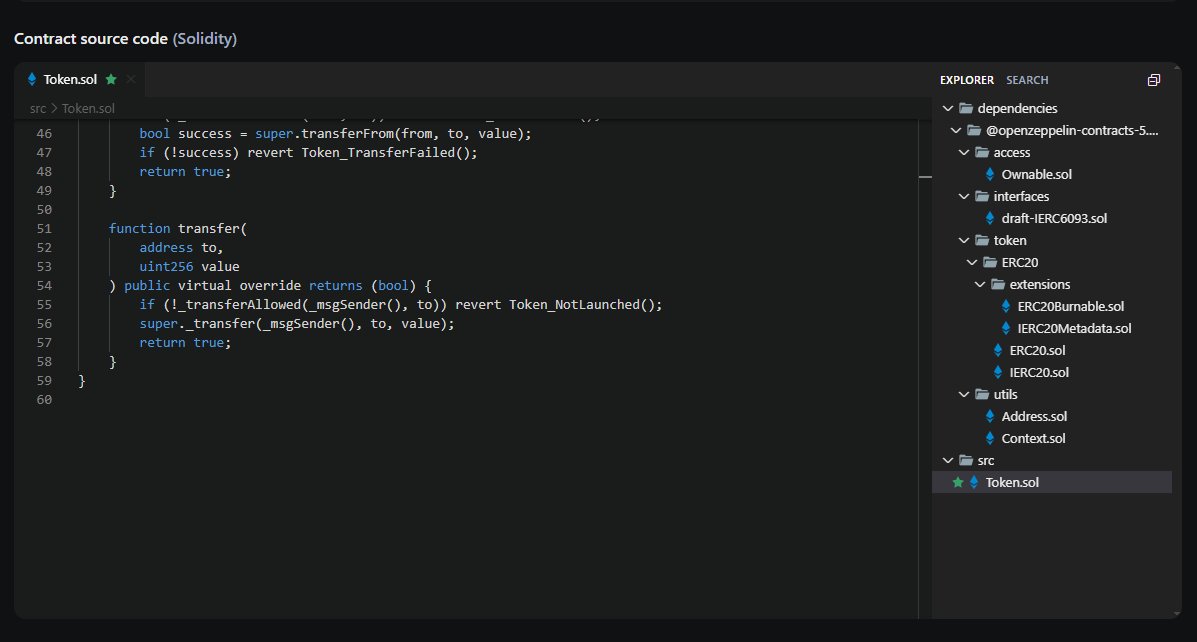Click the access folder icon
The image size is (1197, 642).
coord(982,153)
